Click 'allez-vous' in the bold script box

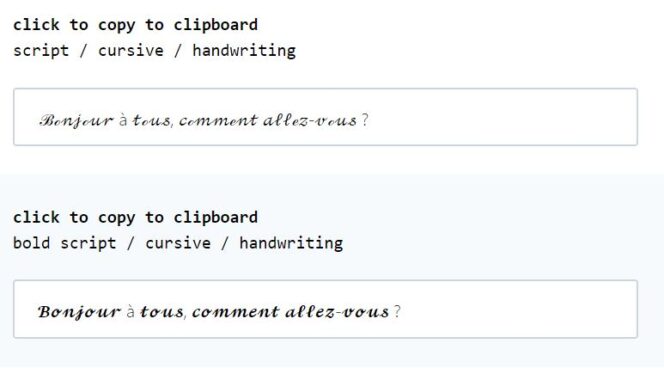click(337, 312)
